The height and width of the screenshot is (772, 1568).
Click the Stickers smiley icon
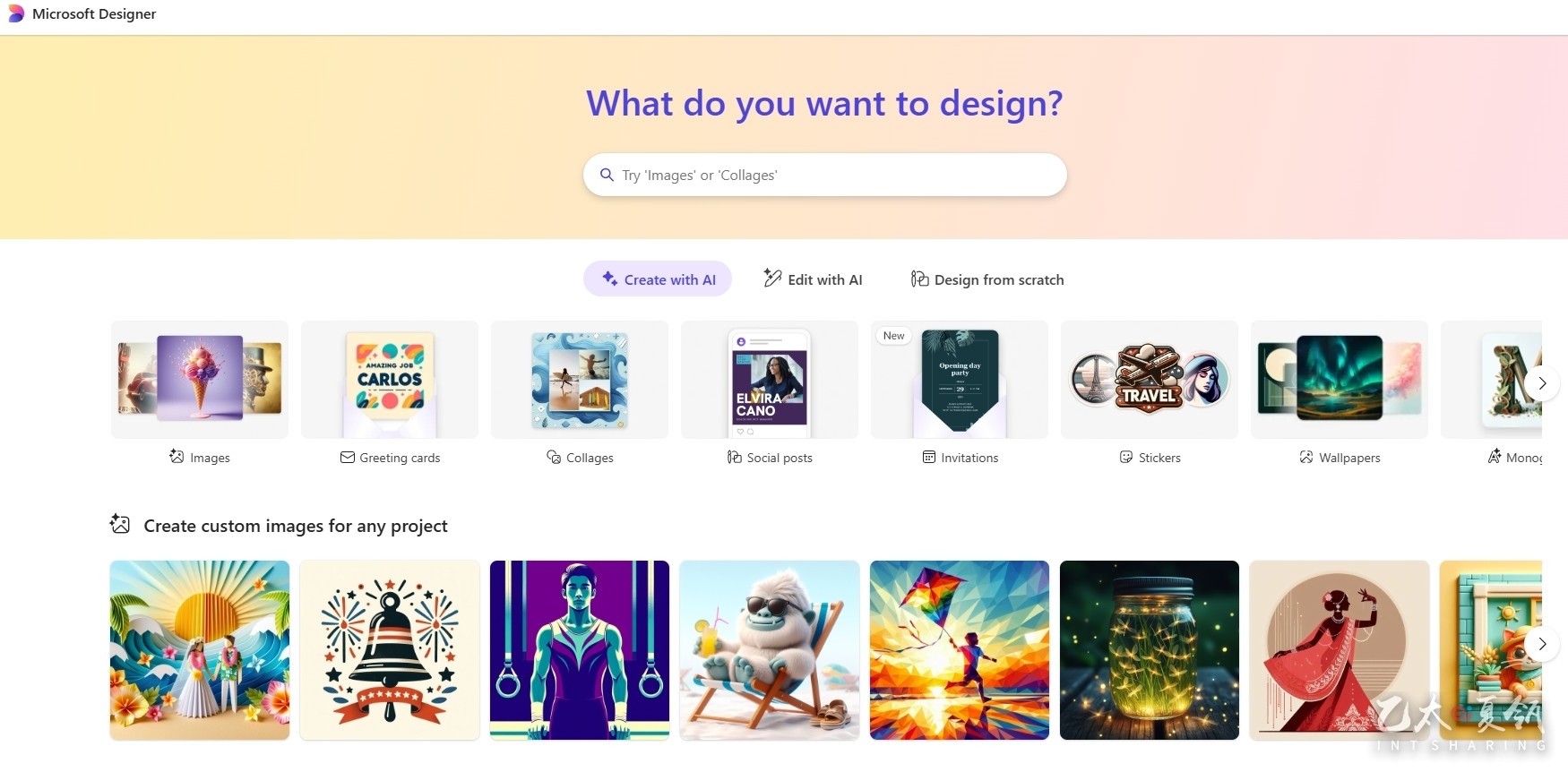tap(1126, 457)
